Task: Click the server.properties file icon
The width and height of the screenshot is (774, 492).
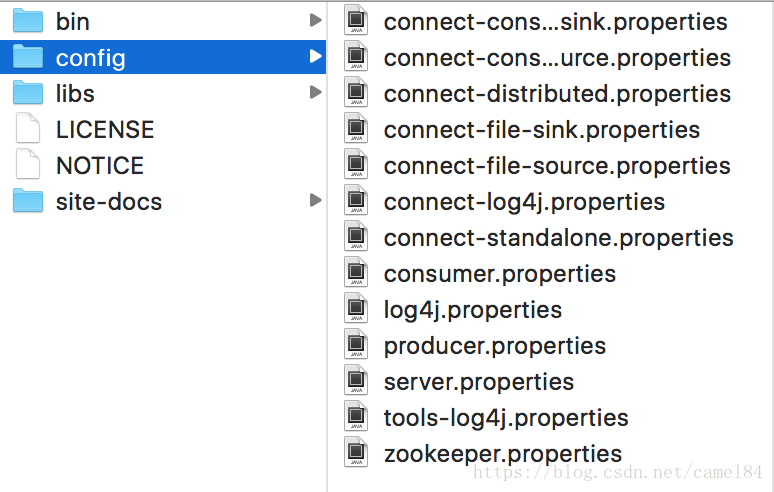Action: pyautogui.click(x=356, y=380)
